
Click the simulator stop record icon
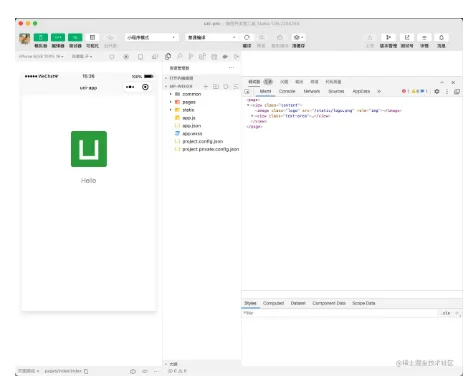126,57
